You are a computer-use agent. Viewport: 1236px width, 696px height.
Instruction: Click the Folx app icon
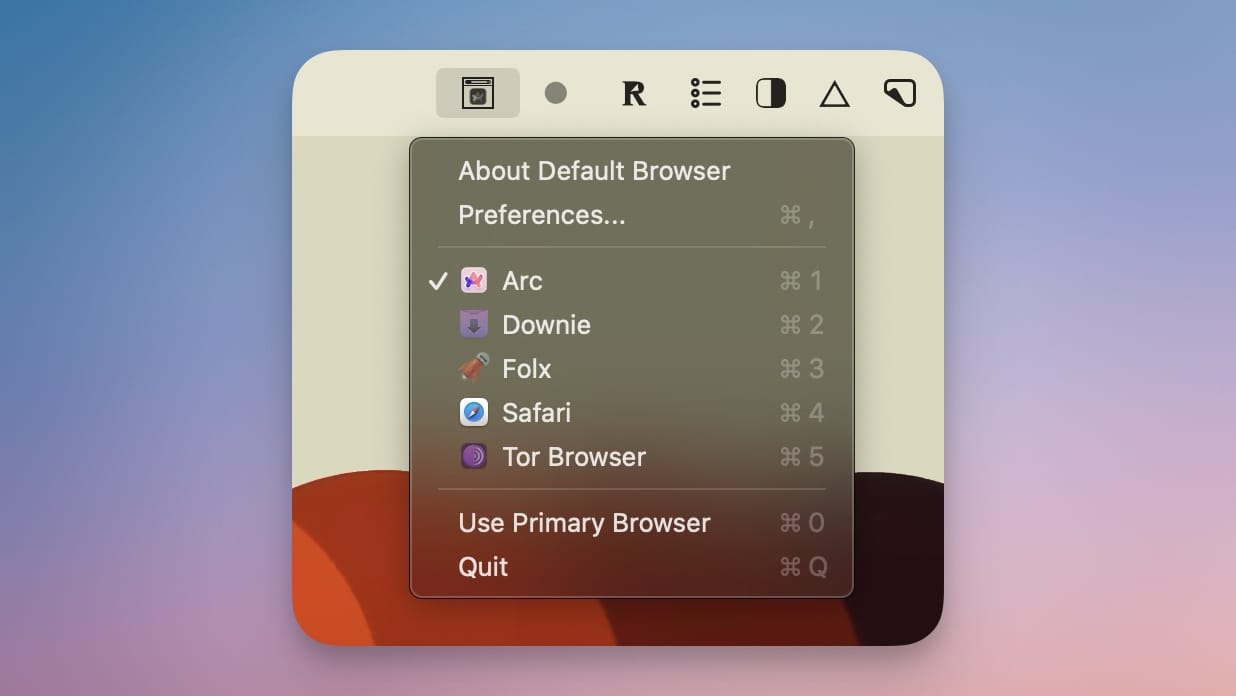point(473,368)
